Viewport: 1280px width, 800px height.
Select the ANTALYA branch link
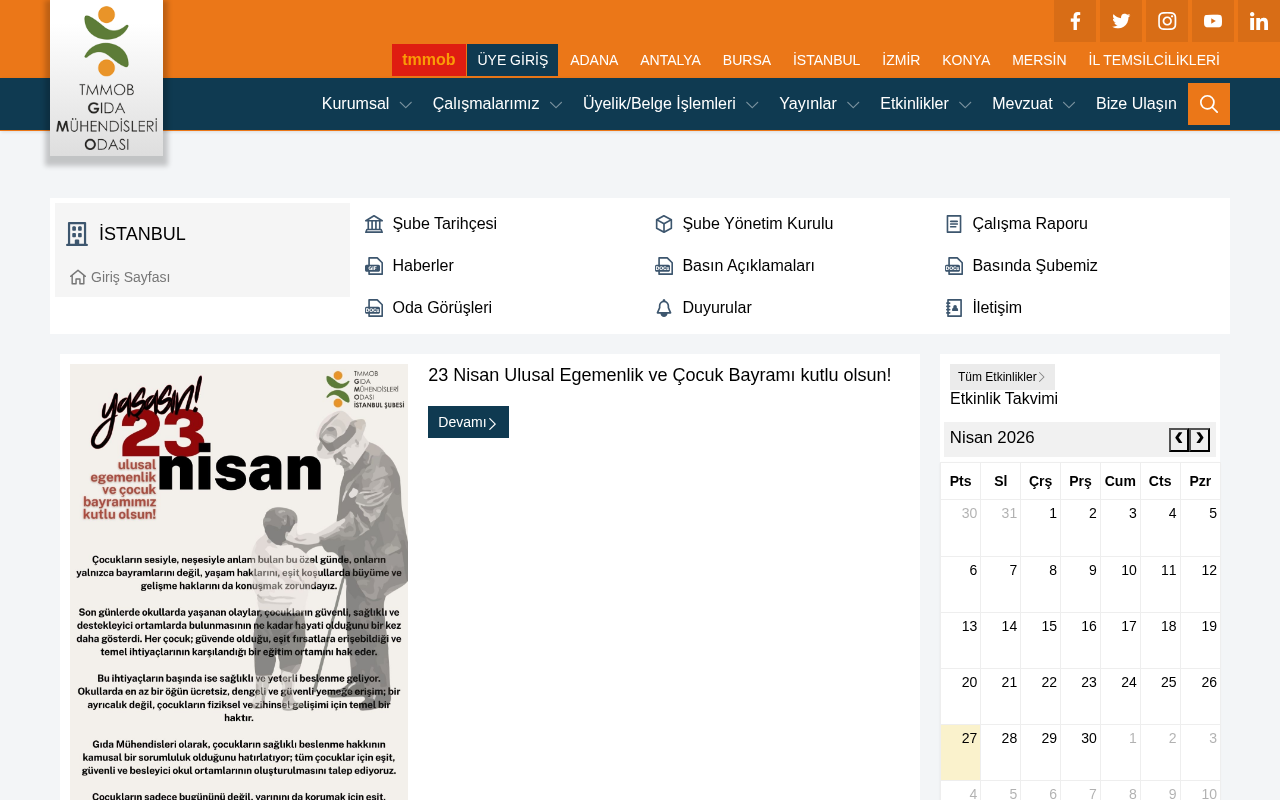670,60
